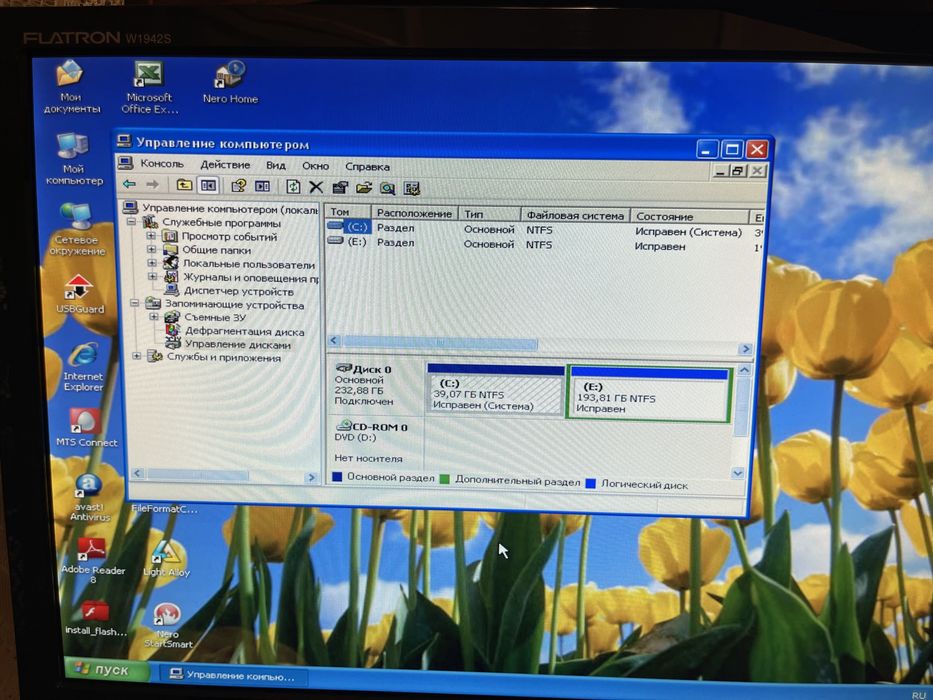Click Управление компью... taskbar button
Screen dimensions: 933x700
pyautogui.click(x=234, y=676)
